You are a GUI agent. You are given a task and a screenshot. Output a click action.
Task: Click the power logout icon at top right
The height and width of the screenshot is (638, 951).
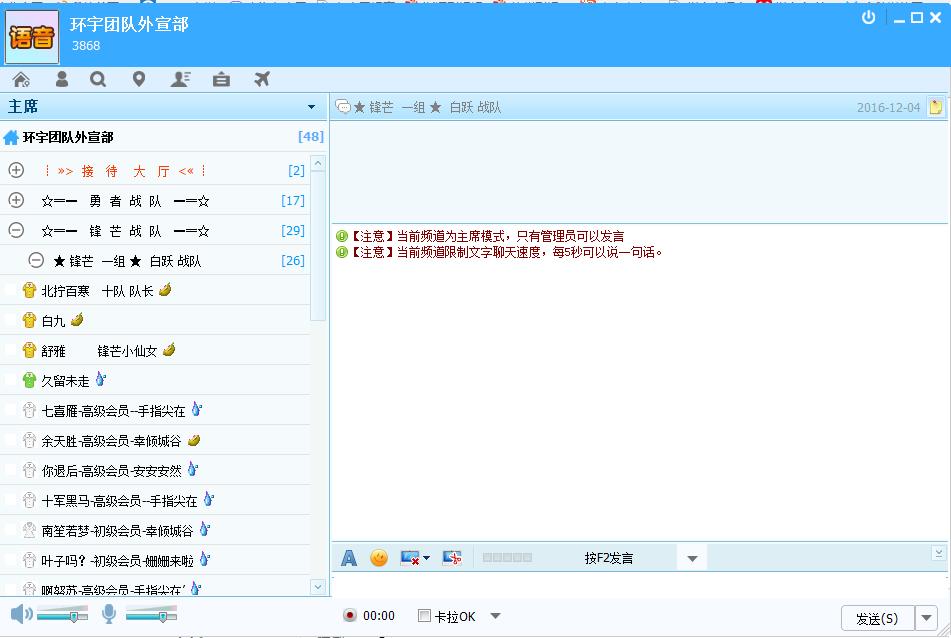tap(869, 16)
